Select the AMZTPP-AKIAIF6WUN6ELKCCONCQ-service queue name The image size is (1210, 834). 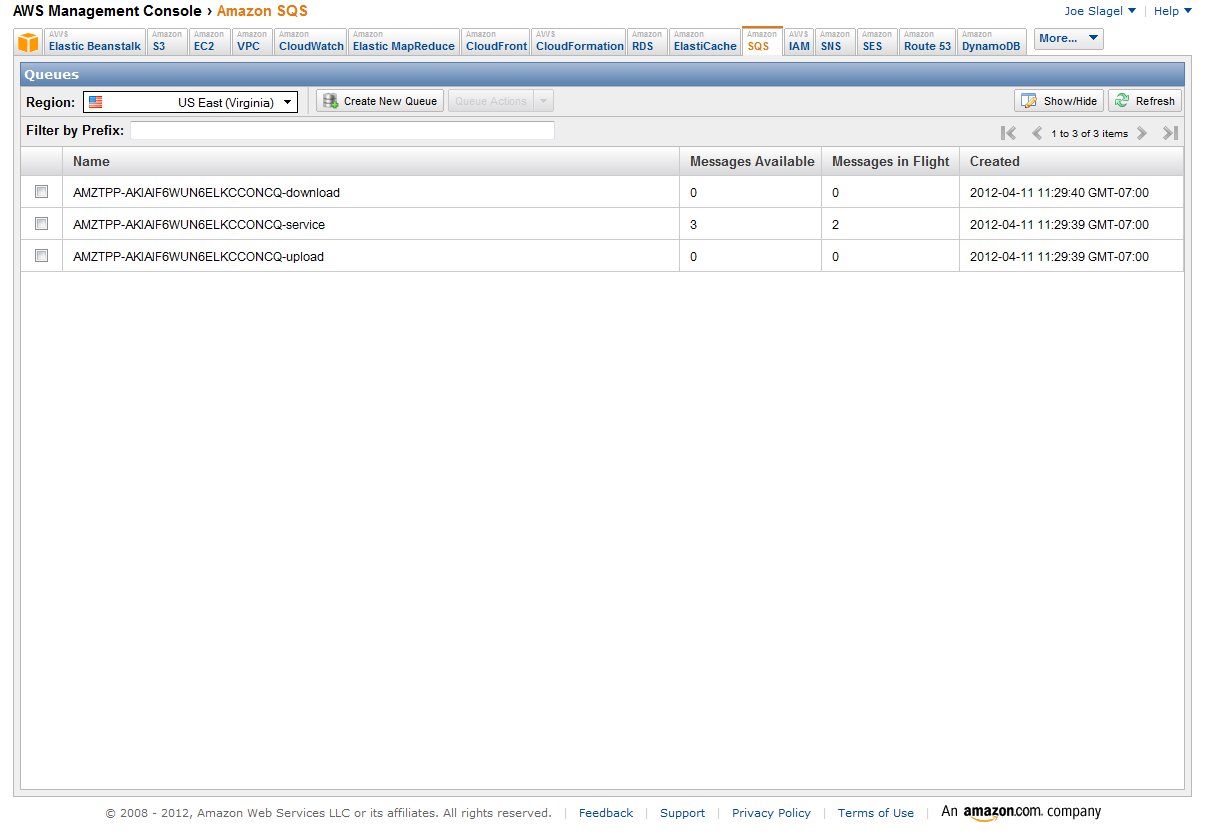(199, 224)
